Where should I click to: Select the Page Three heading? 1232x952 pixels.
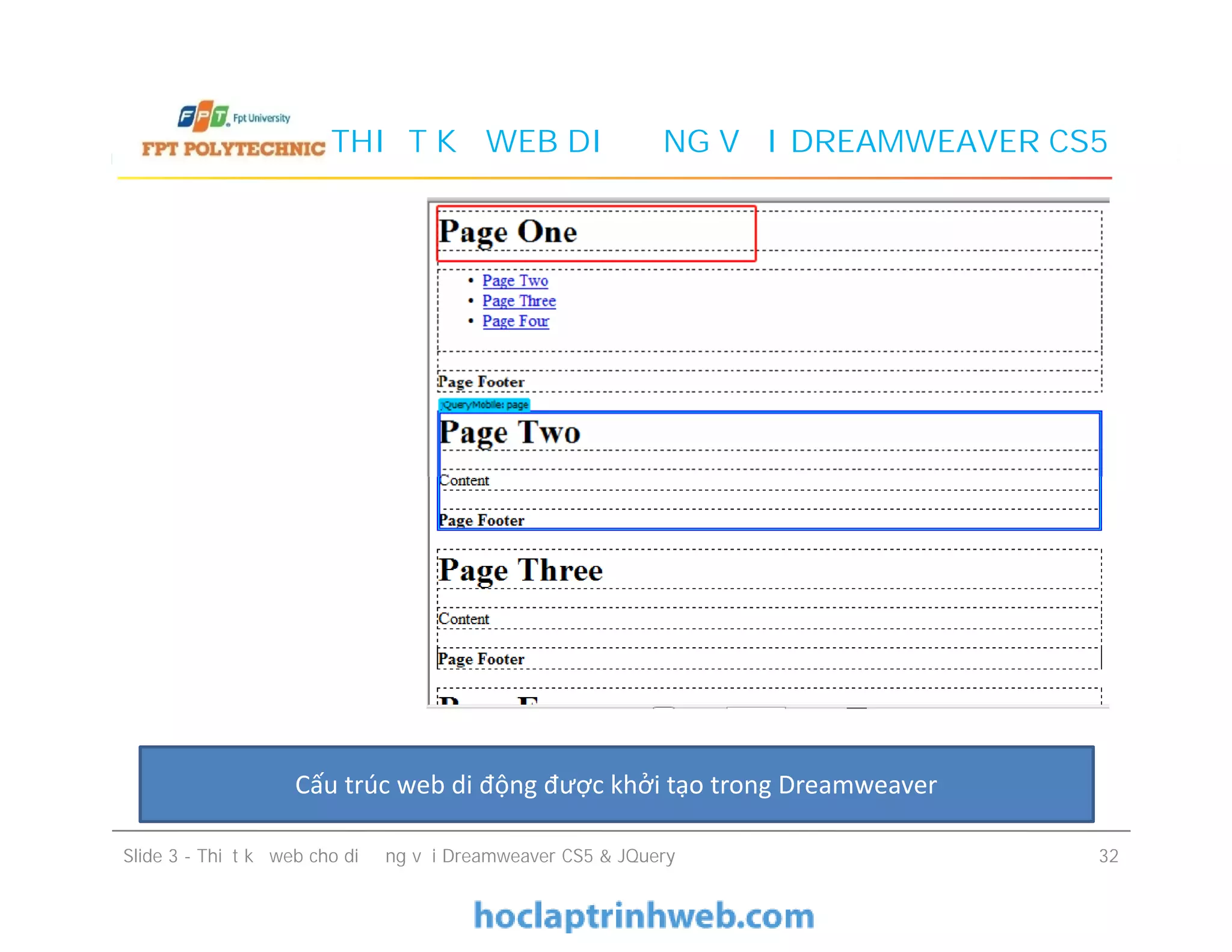520,571
